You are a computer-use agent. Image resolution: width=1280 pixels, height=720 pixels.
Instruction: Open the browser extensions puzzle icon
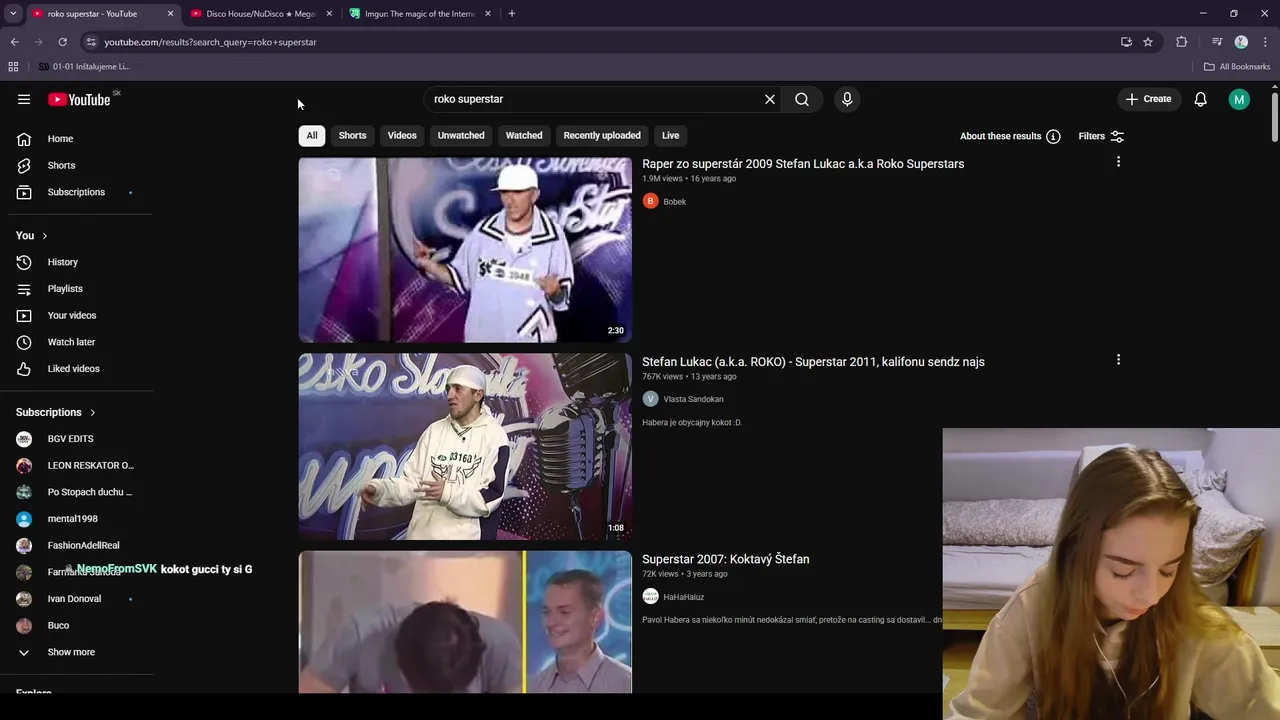(x=1182, y=42)
